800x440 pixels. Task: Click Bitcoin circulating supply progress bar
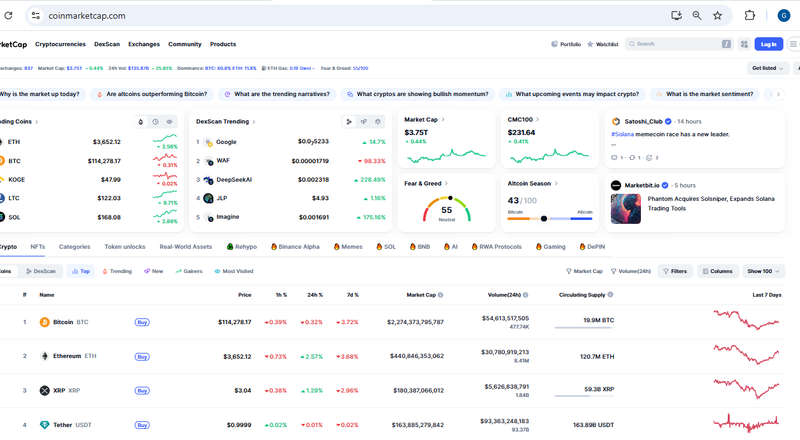coord(583,328)
